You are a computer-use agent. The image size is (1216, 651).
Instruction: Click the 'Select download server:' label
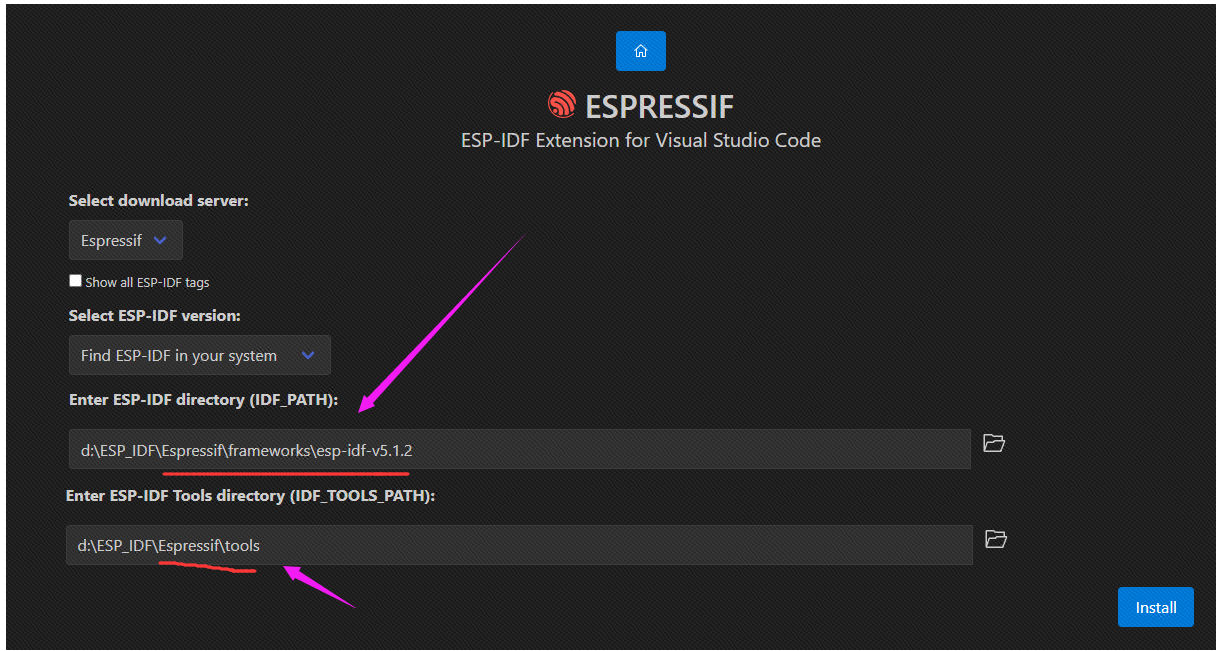159,200
